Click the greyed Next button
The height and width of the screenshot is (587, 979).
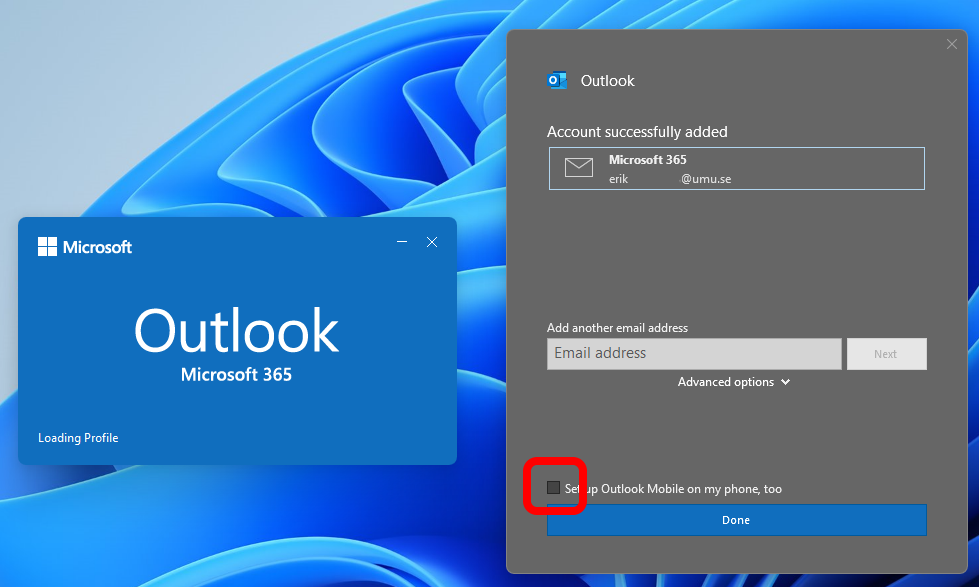[887, 354]
